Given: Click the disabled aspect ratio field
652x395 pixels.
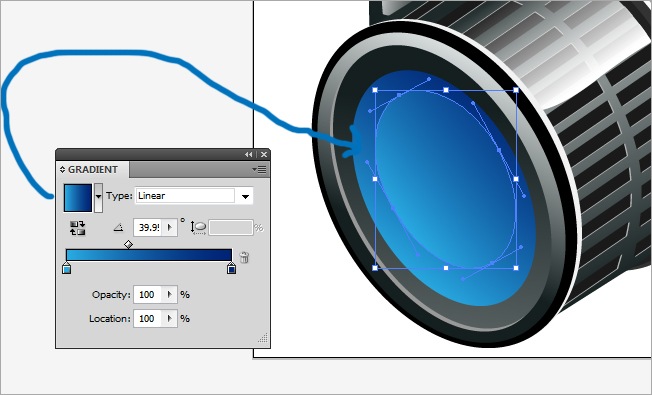Looking at the screenshot, I should [231, 228].
